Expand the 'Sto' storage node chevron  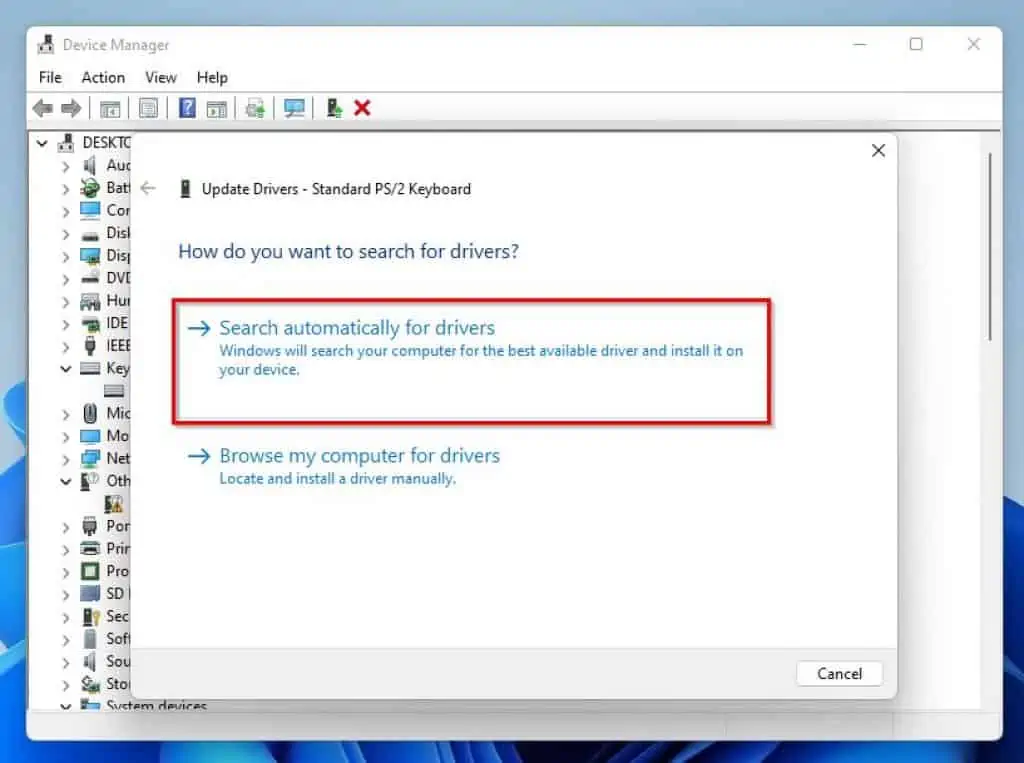pyautogui.click(x=65, y=685)
